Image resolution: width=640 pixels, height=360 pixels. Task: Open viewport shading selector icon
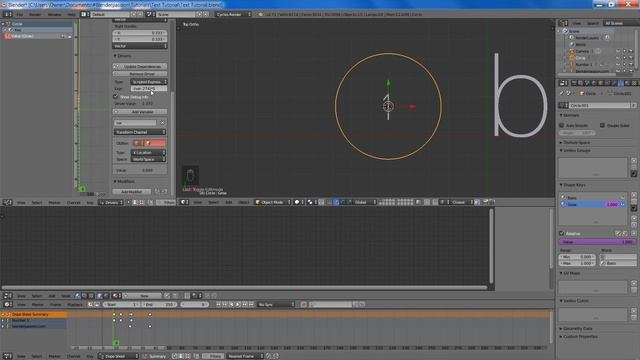[299, 202]
